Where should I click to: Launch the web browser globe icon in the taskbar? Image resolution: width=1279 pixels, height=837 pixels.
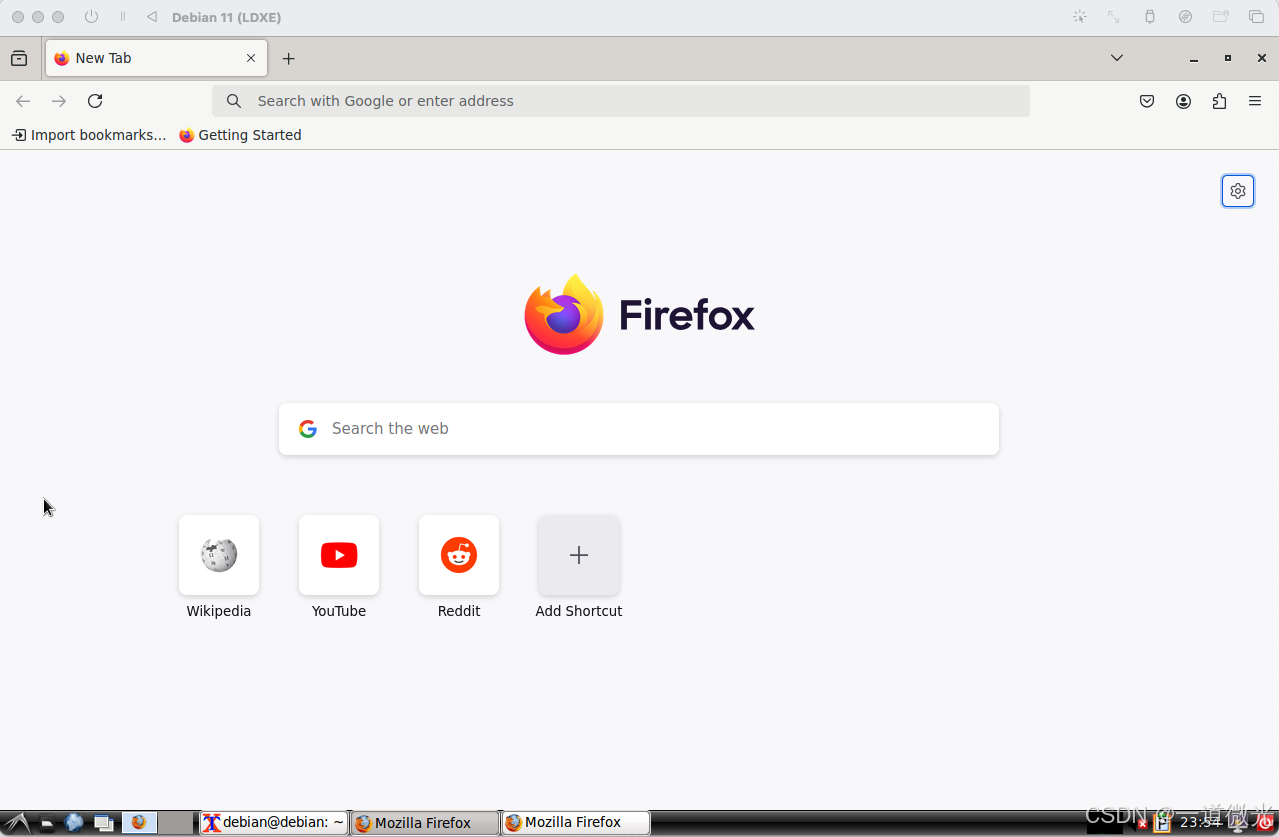click(x=74, y=823)
